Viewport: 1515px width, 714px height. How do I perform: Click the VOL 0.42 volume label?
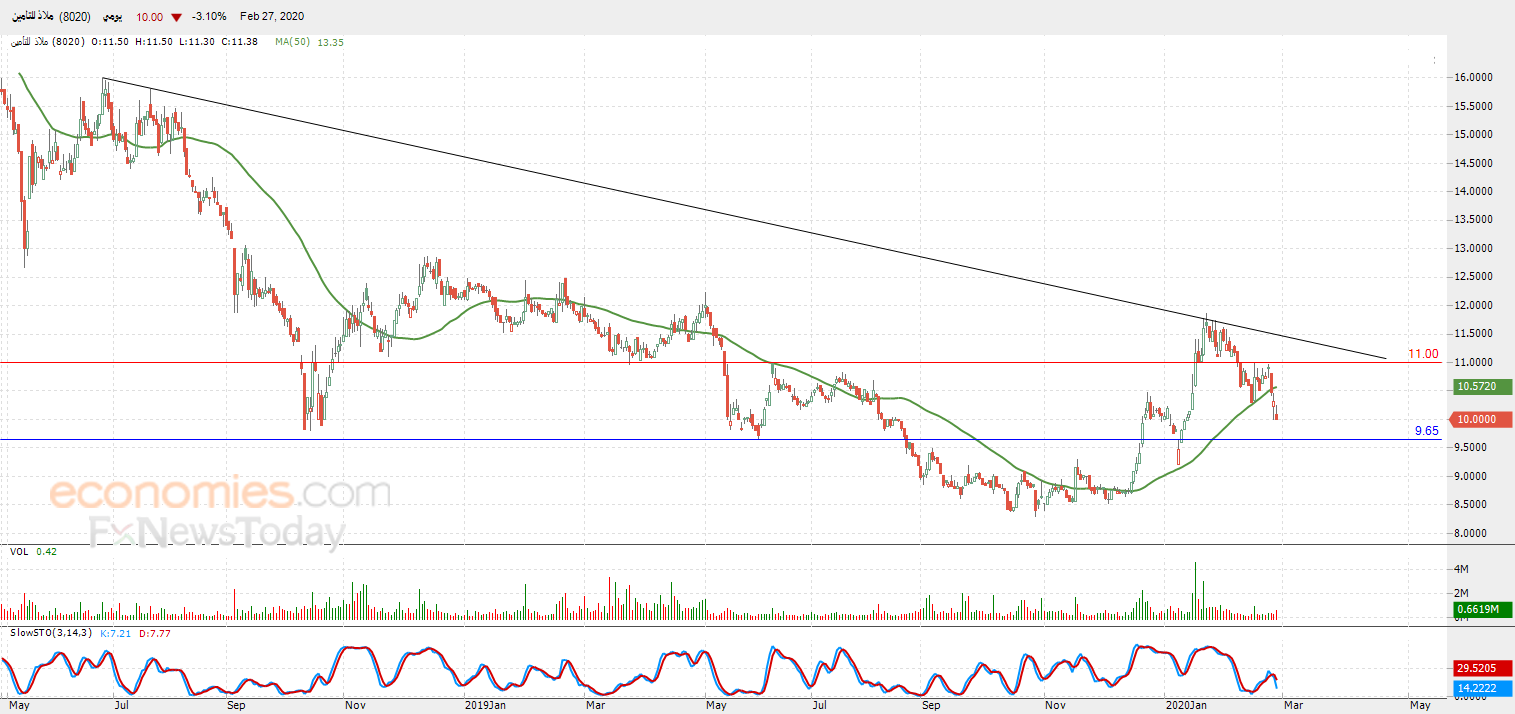pos(32,551)
